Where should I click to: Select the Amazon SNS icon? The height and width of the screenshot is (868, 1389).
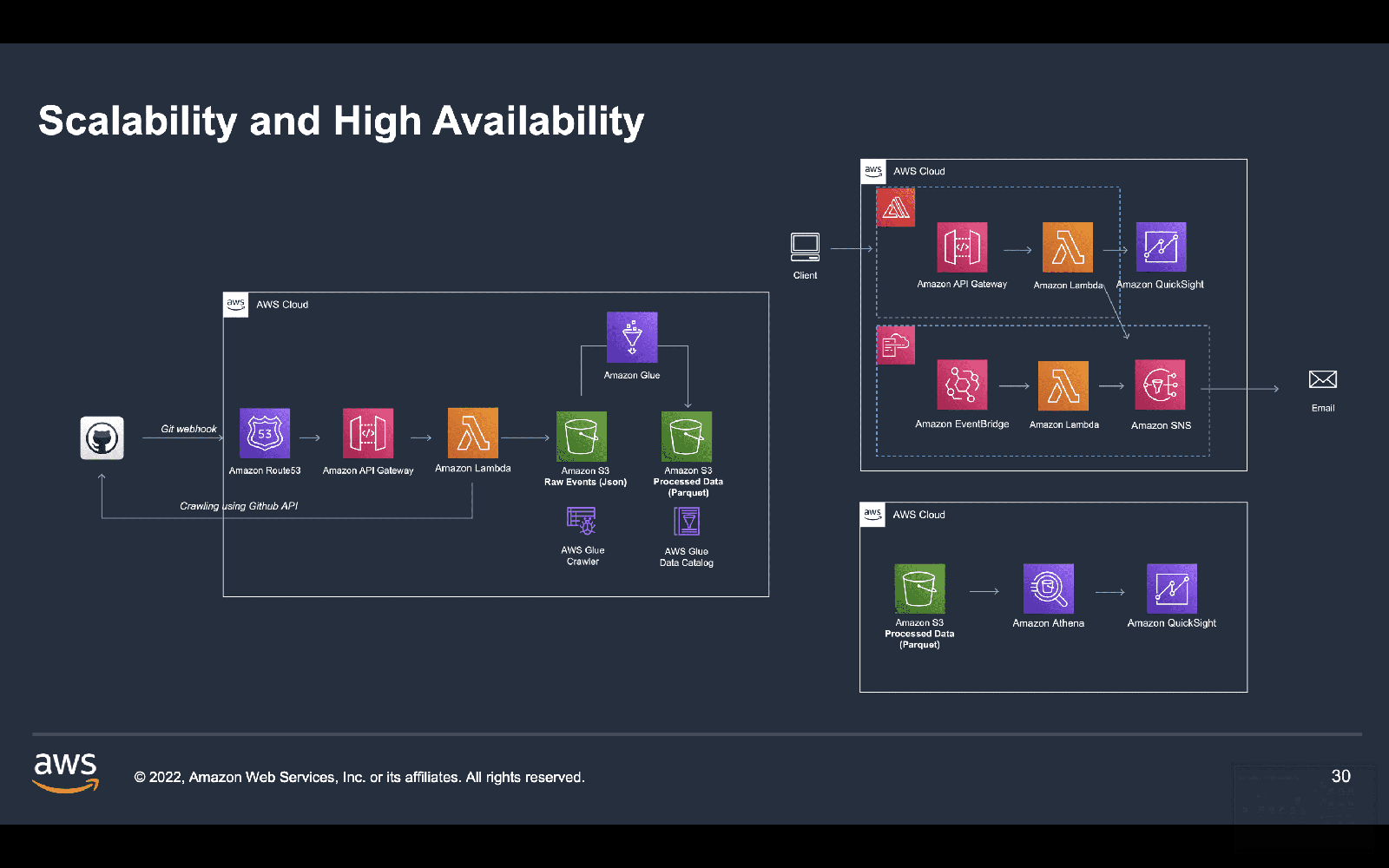click(1160, 385)
